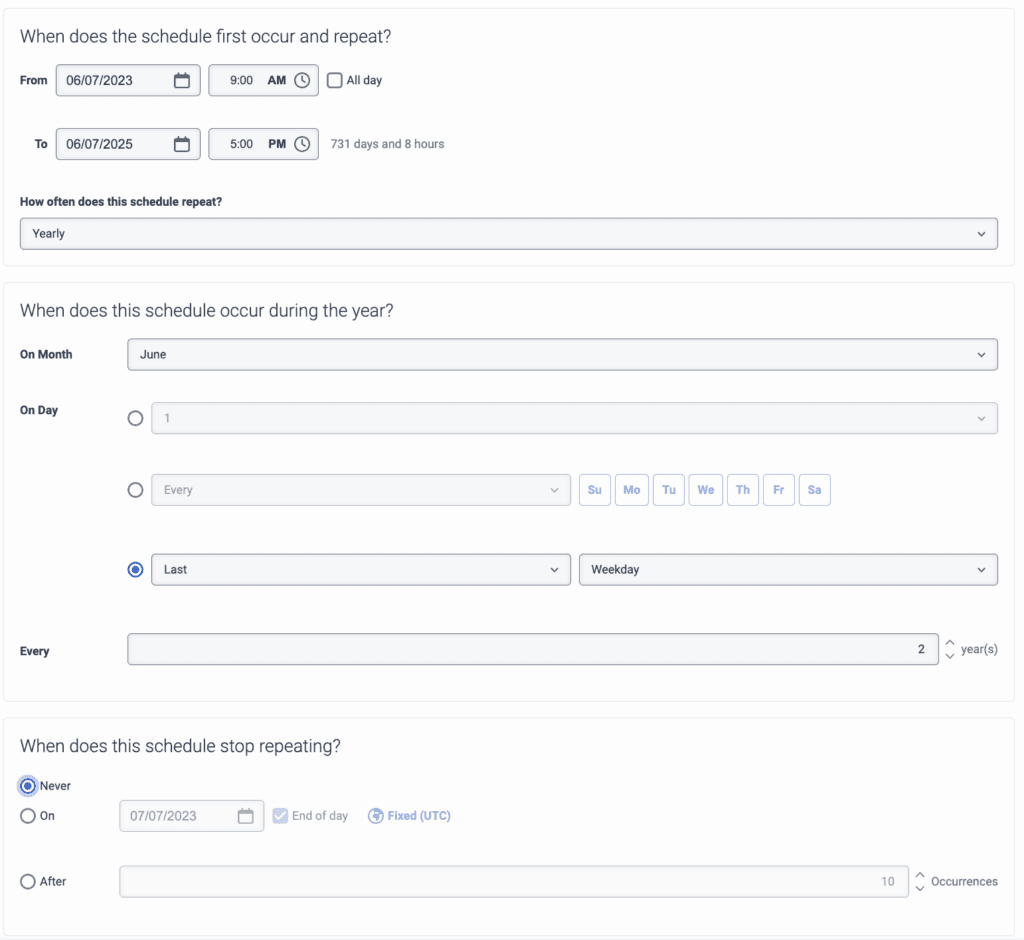
Task: Click the globe icon next to Fixed (UTC)
Action: point(376,816)
